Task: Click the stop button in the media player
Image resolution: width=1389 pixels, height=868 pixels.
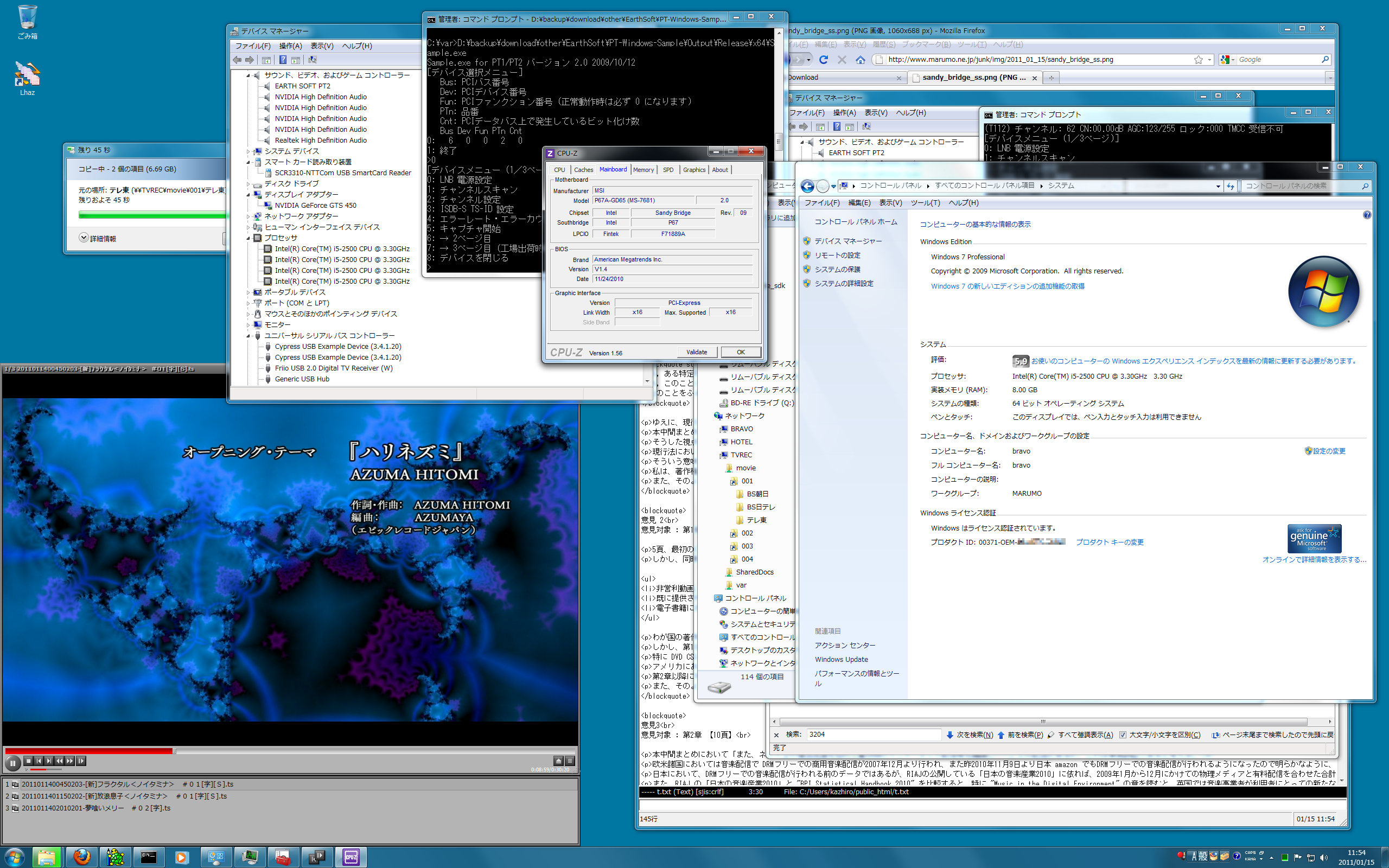Action: tap(29, 761)
